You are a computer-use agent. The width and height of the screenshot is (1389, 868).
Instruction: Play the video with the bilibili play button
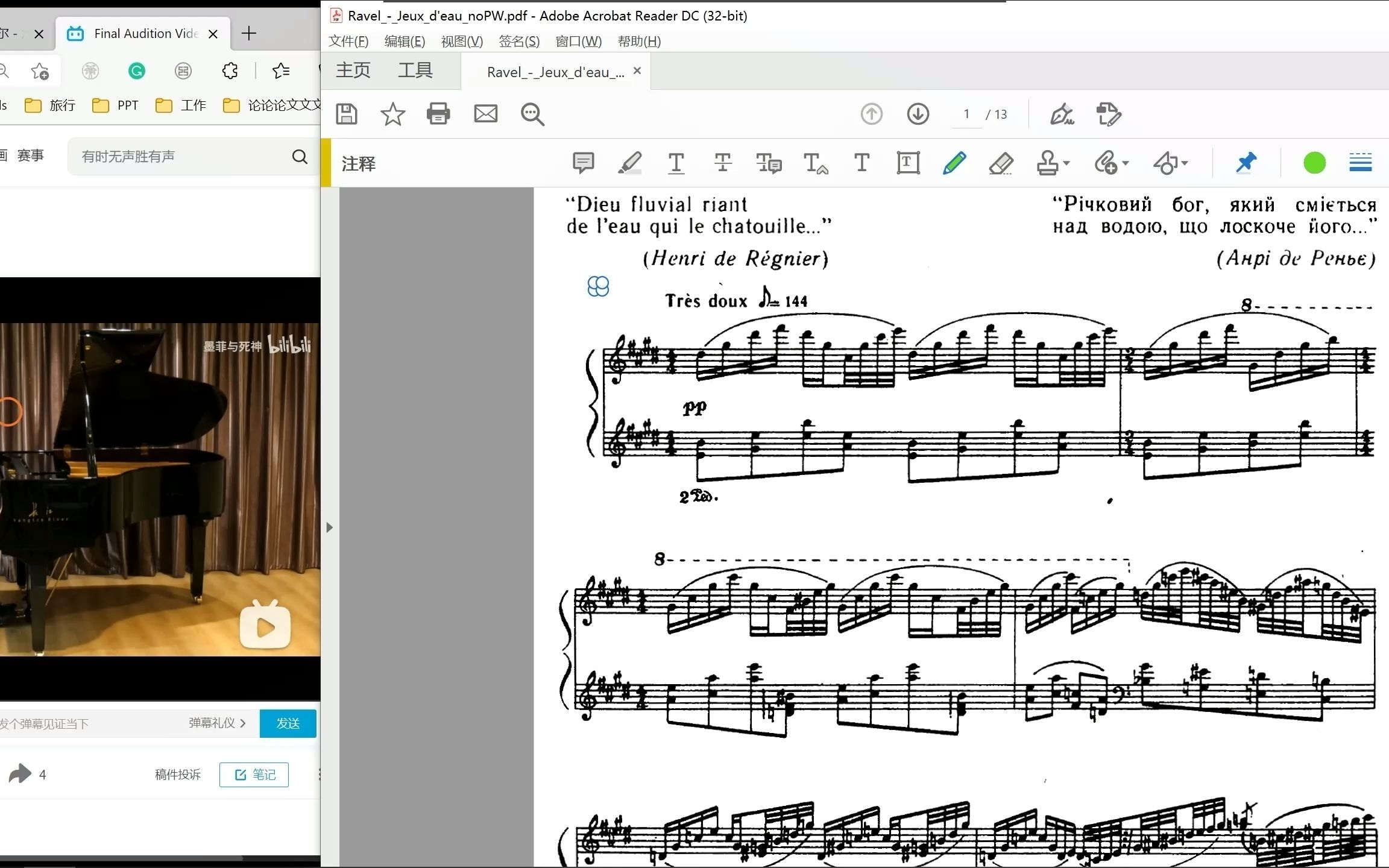coord(265,625)
